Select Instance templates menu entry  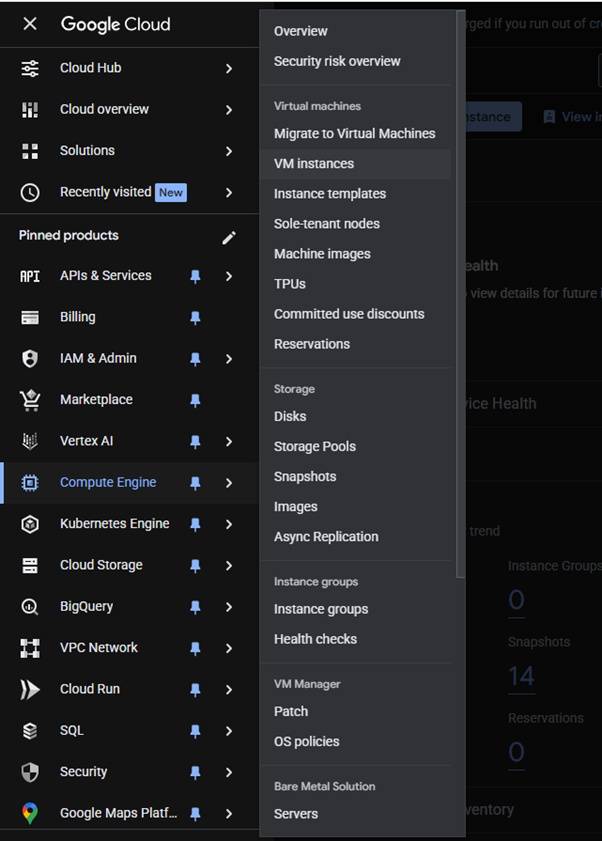click(355, 194)
